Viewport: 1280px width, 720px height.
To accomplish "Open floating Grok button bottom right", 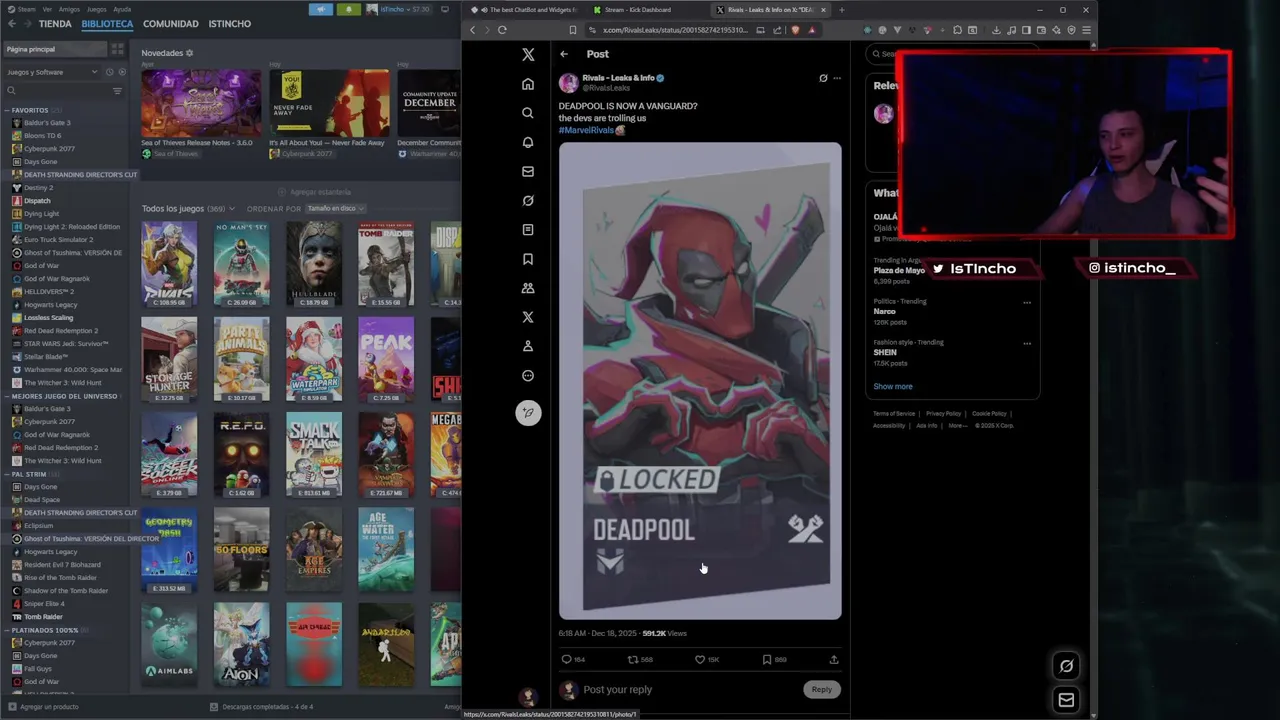I will tap(1066, 666).
